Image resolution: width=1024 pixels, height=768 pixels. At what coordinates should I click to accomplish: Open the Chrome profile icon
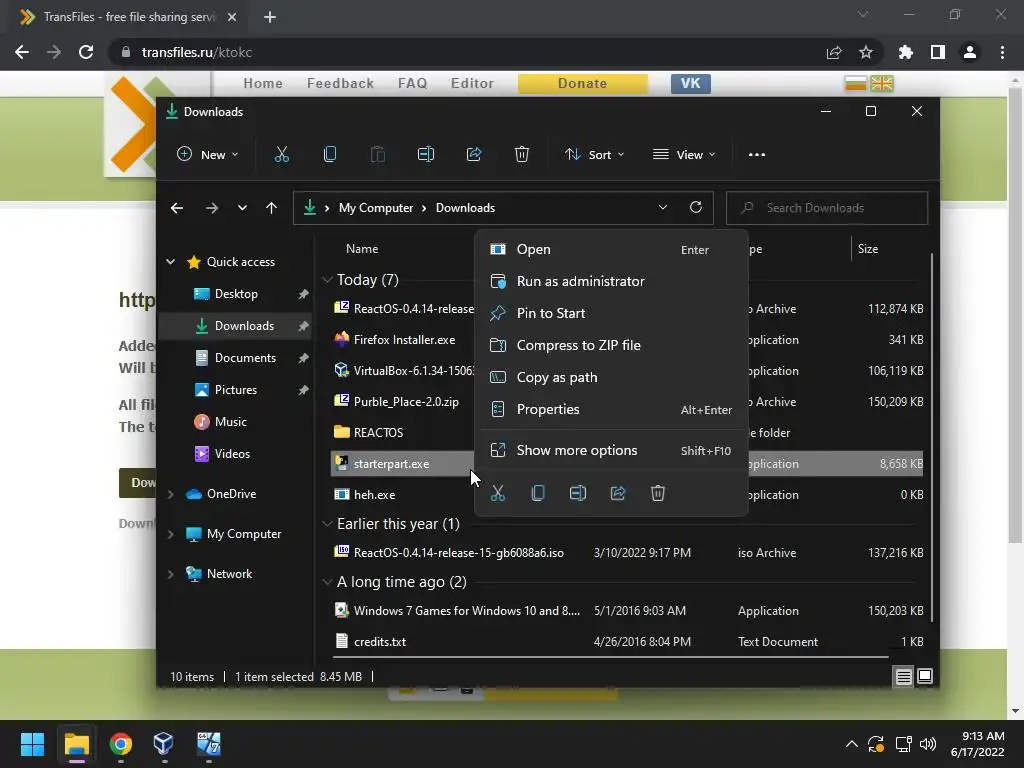click(x=969, y=52)
